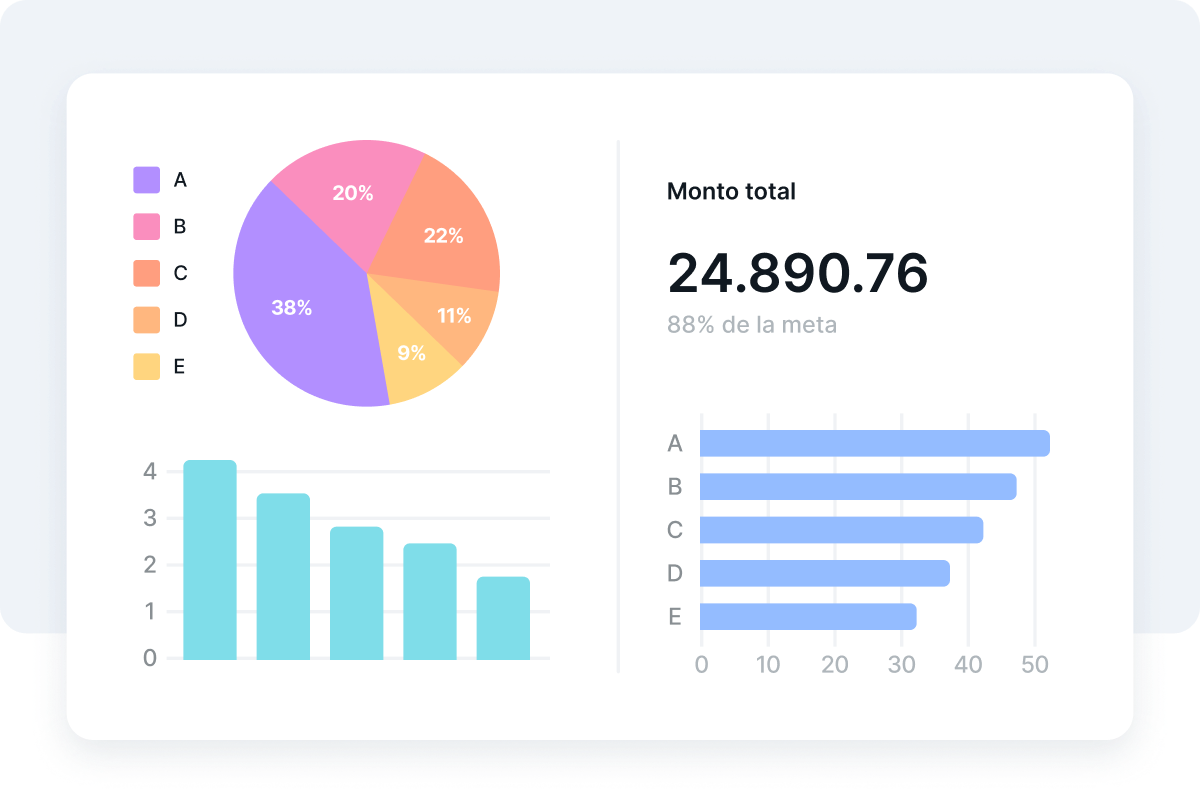Click the tallest teal column bar
This screenshot has width=1200, height=800.
pyautogui.click(x=210, y=560)
